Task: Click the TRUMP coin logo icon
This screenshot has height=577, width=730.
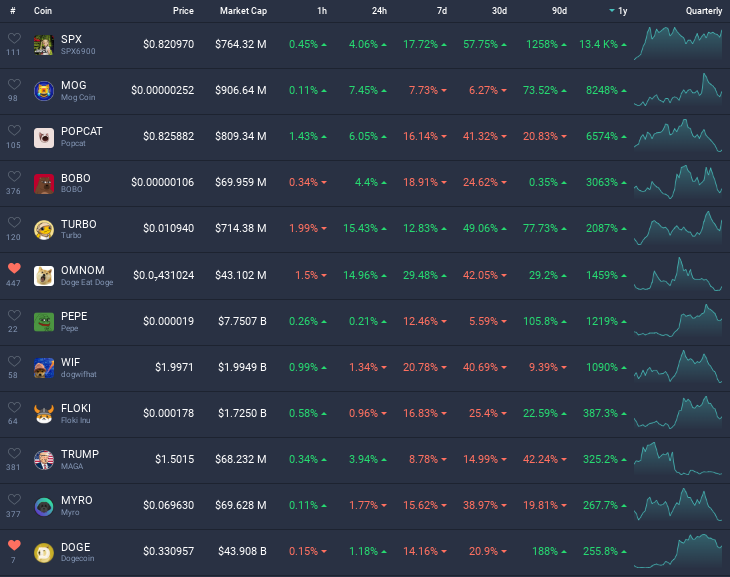Action: coord(44,460)
